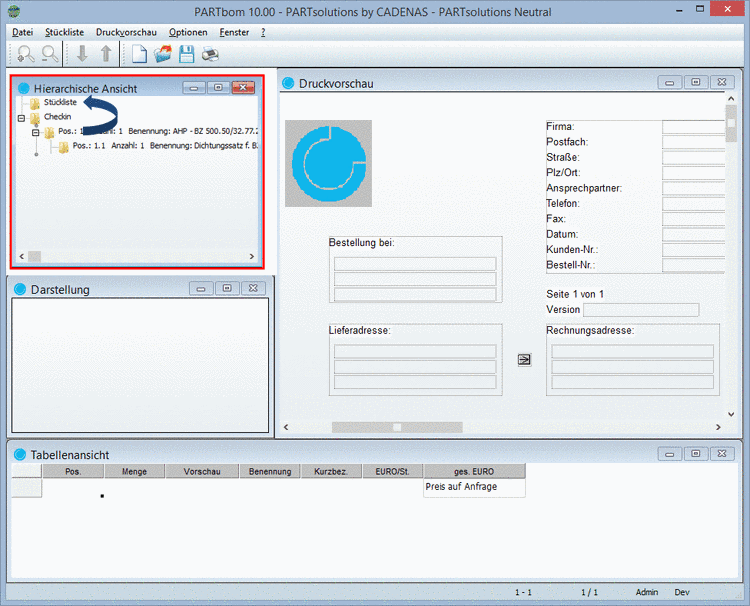Click Druckvorschau horizontal scrollbar thumb

pos(397,427)
